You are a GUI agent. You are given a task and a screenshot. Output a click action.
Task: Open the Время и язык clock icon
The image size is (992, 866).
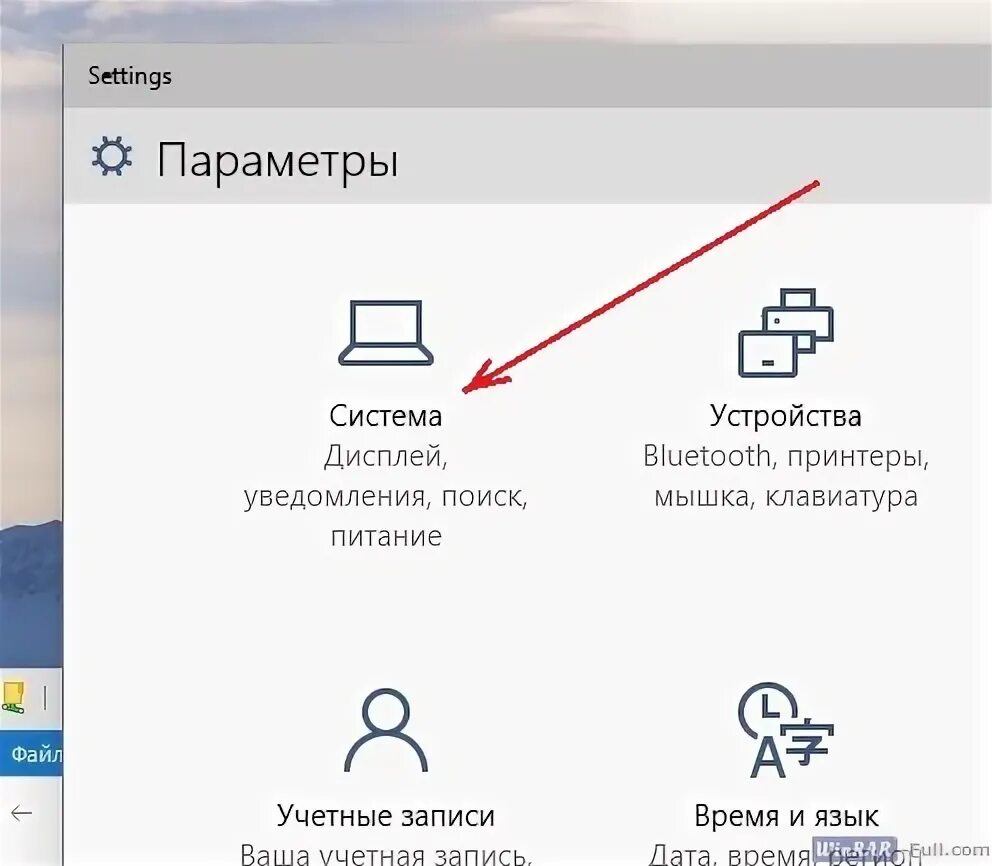tap(786, 731)
